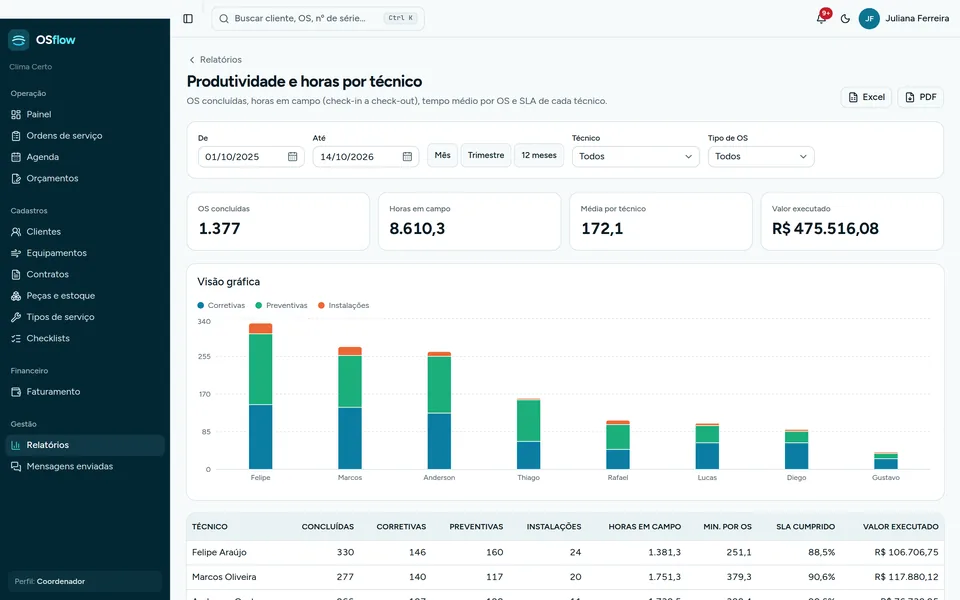Export report to Excel

(866, 97)
